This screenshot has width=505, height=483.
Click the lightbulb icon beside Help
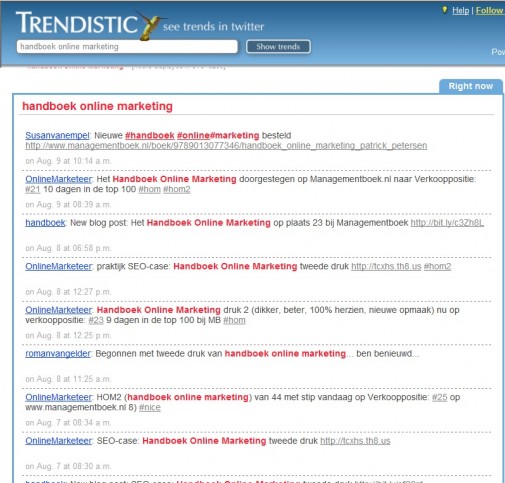coord(445,10)
